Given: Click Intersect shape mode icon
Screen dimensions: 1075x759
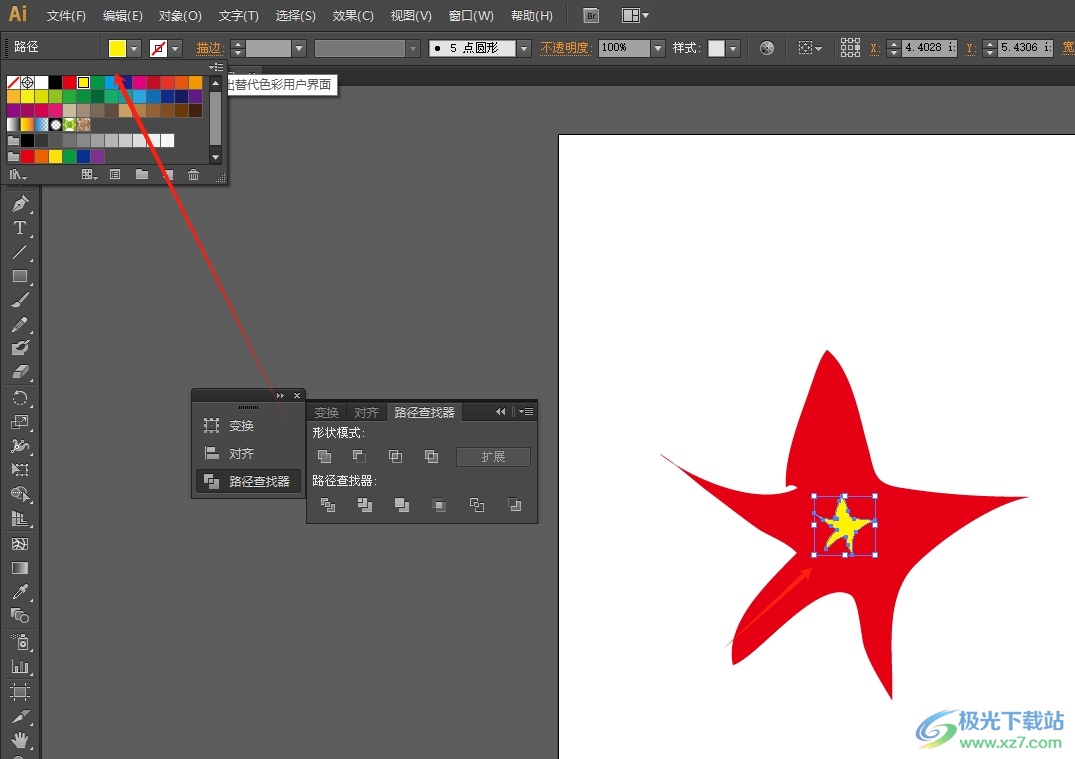Looking at the screenshot, I should [396, 457].
